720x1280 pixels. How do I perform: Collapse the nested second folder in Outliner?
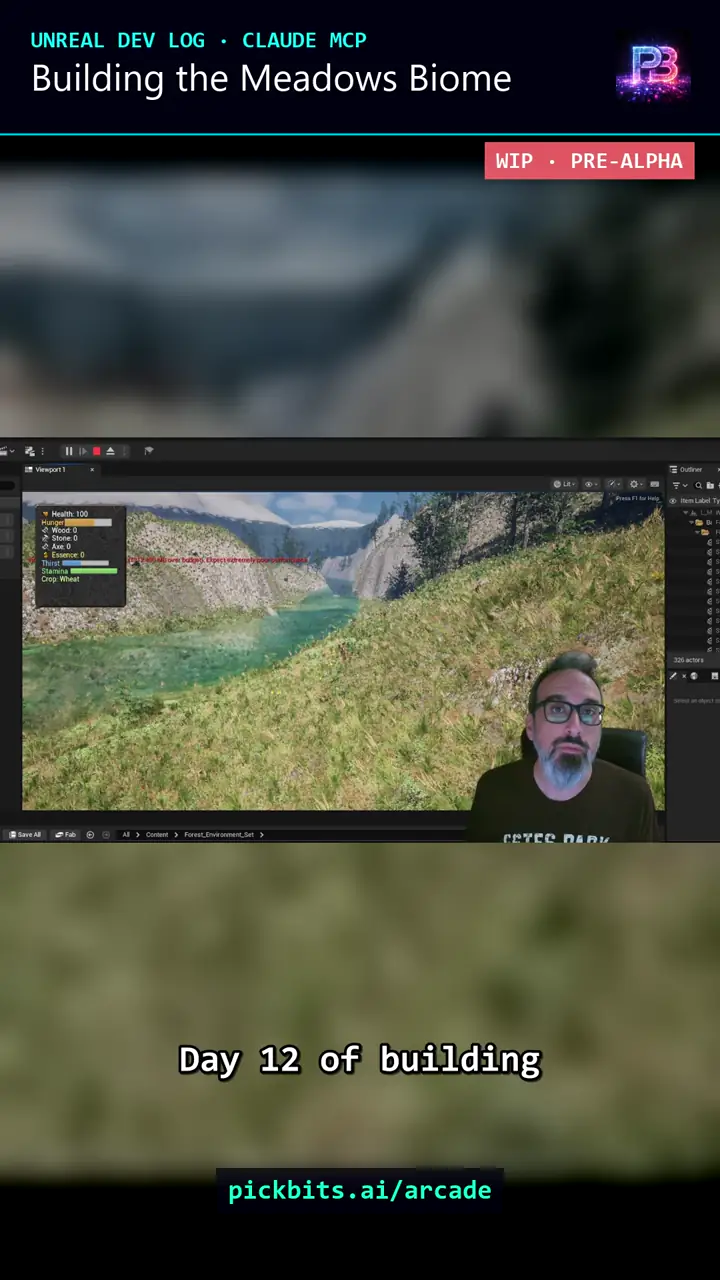697,532
